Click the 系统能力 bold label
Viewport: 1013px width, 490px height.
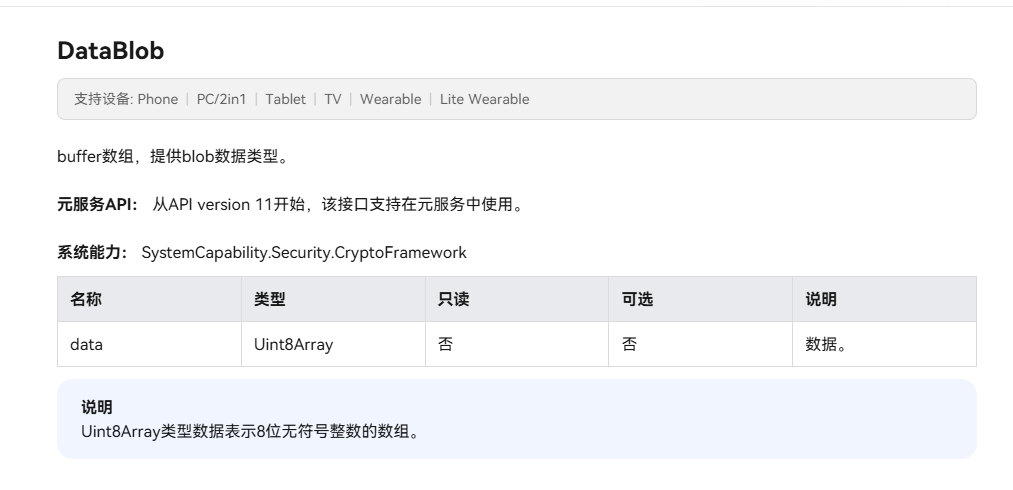click(x=92, y=253)
